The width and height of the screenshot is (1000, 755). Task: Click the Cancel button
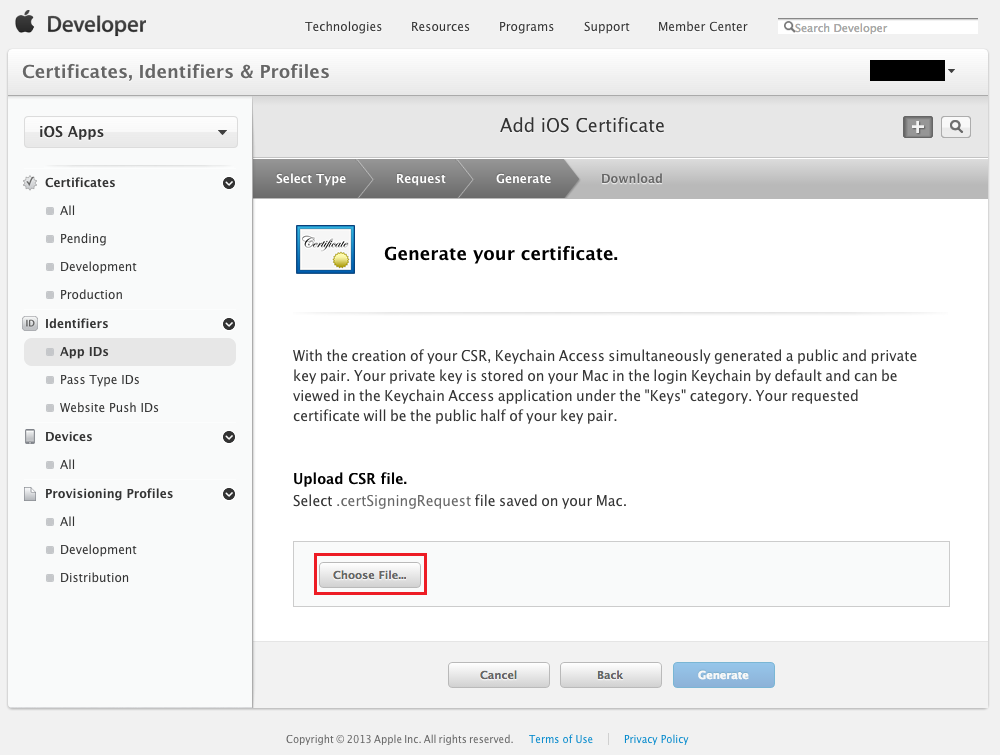(x=499, y=675)
